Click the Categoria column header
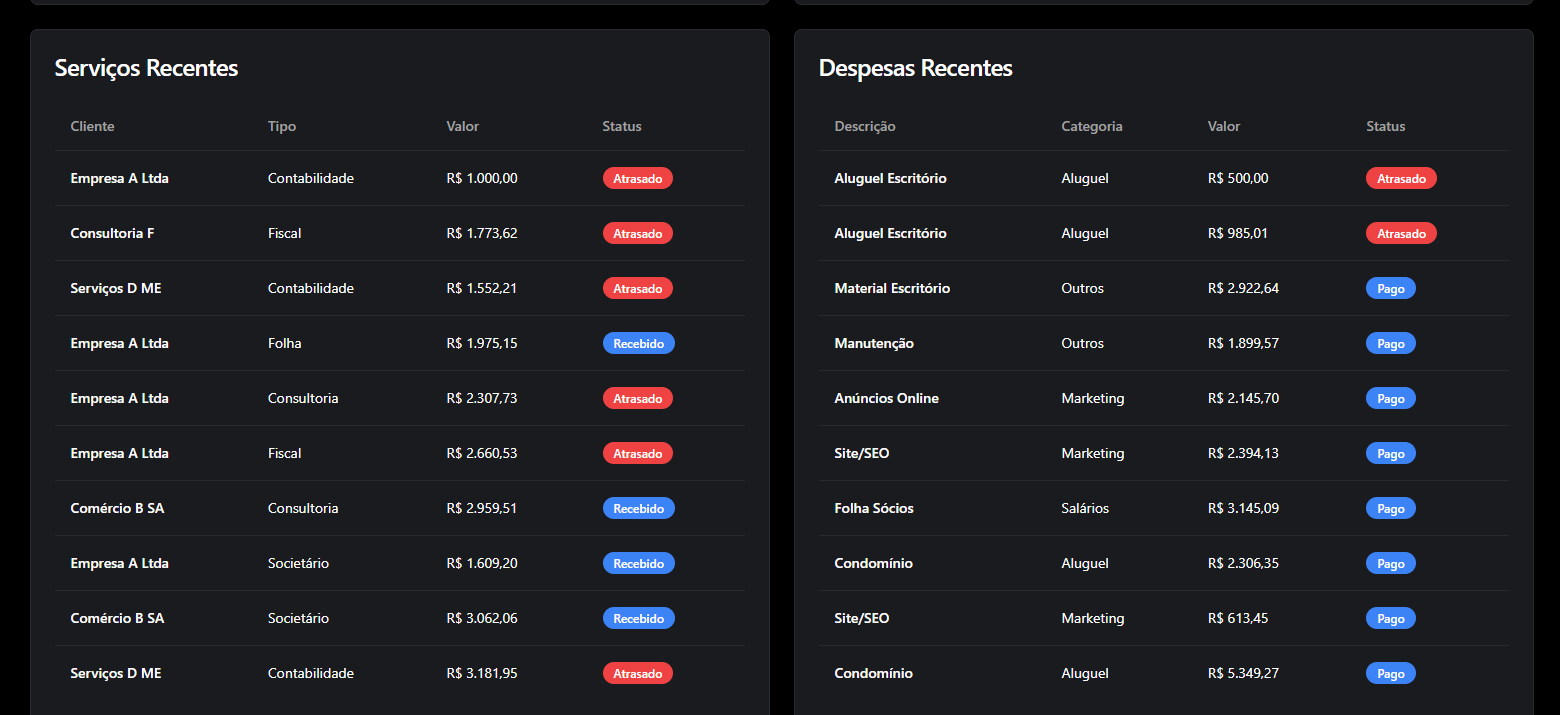This screenshot has height=715, width=1560. click(x=1092, y=126)
